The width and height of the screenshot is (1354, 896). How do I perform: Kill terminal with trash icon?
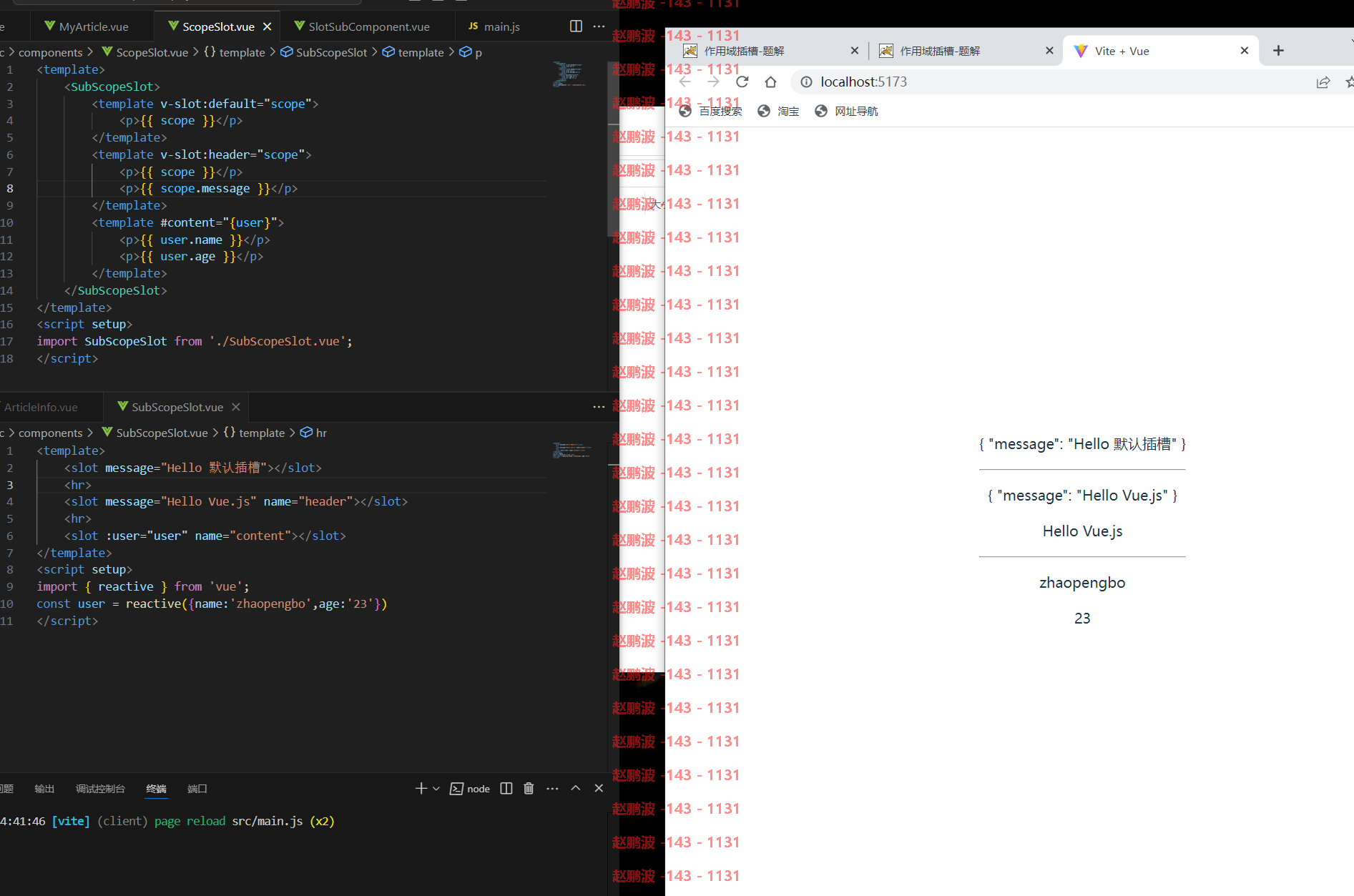click(529, 788)
